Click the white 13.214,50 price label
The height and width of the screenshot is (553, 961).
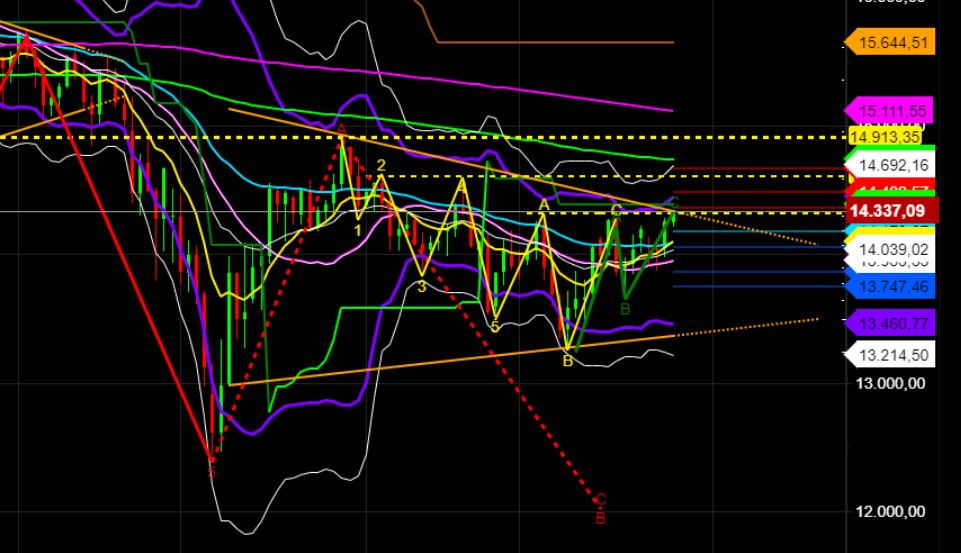click(x=890, y=355)
